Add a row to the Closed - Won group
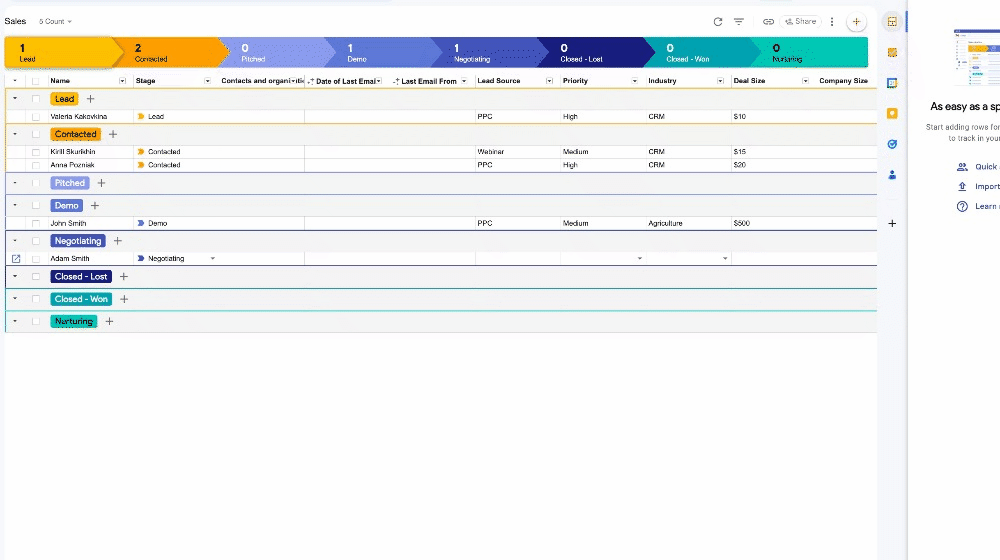 click(124, 298)
